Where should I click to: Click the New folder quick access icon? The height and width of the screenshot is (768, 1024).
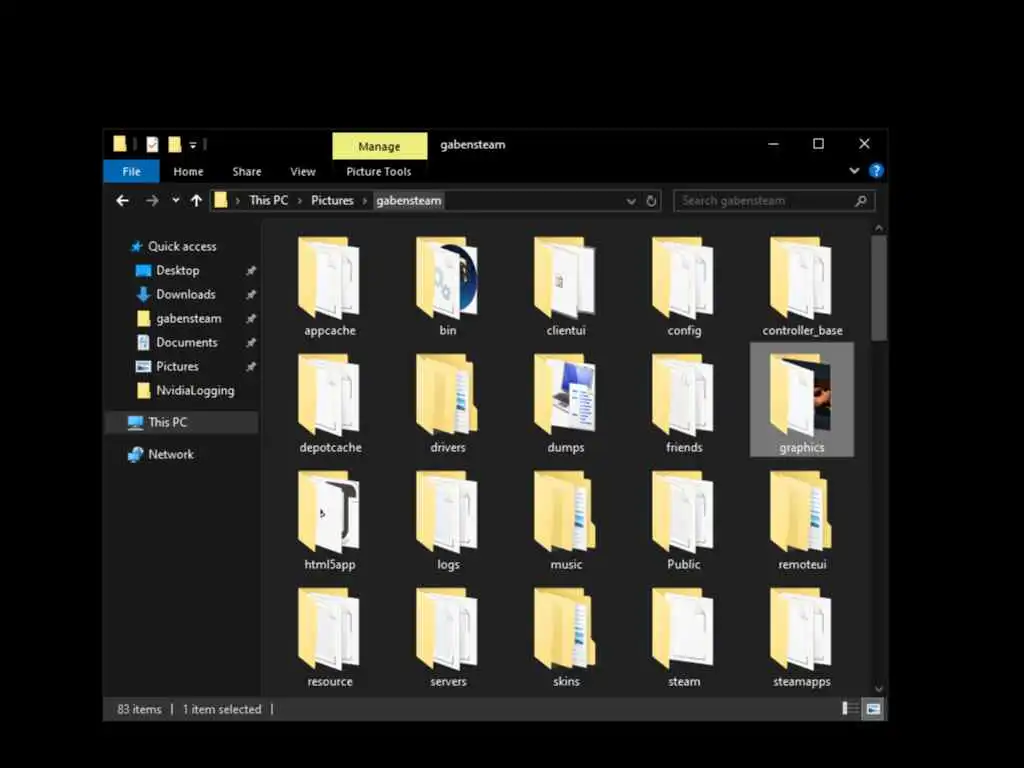pos(174,144)
